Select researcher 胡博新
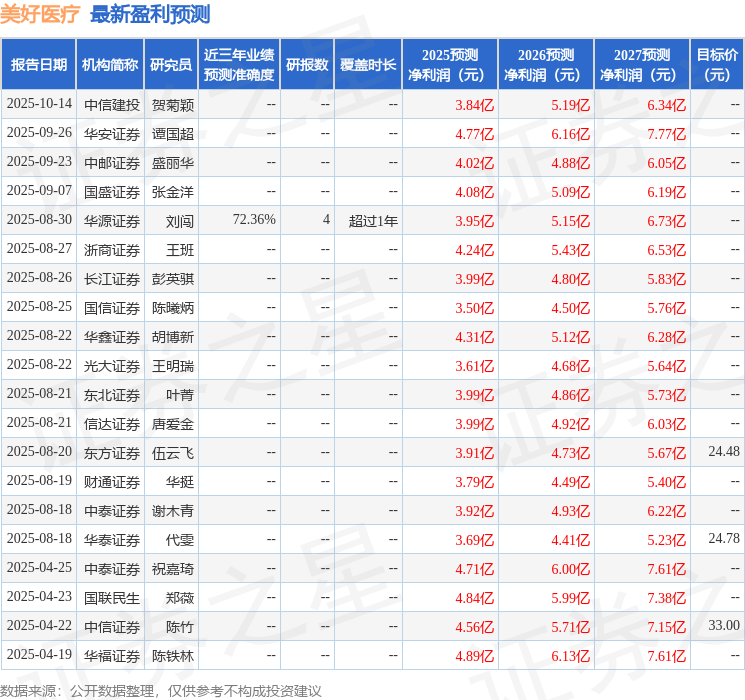 tap(173, 337)
